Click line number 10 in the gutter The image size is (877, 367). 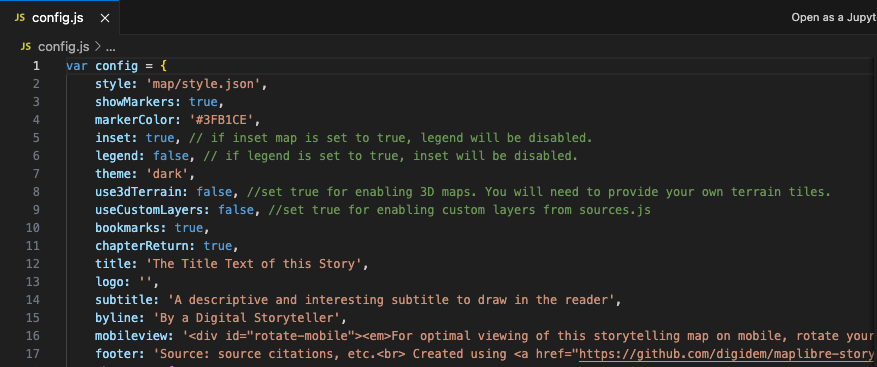(33, 228)
